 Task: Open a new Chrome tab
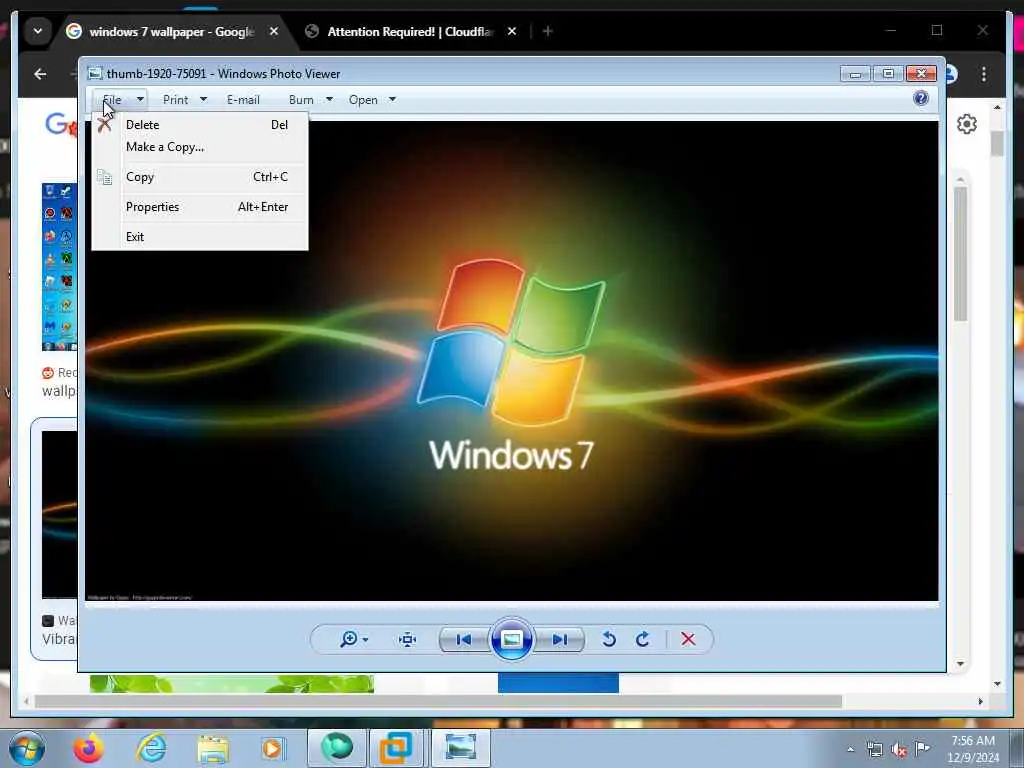(548, 31)
